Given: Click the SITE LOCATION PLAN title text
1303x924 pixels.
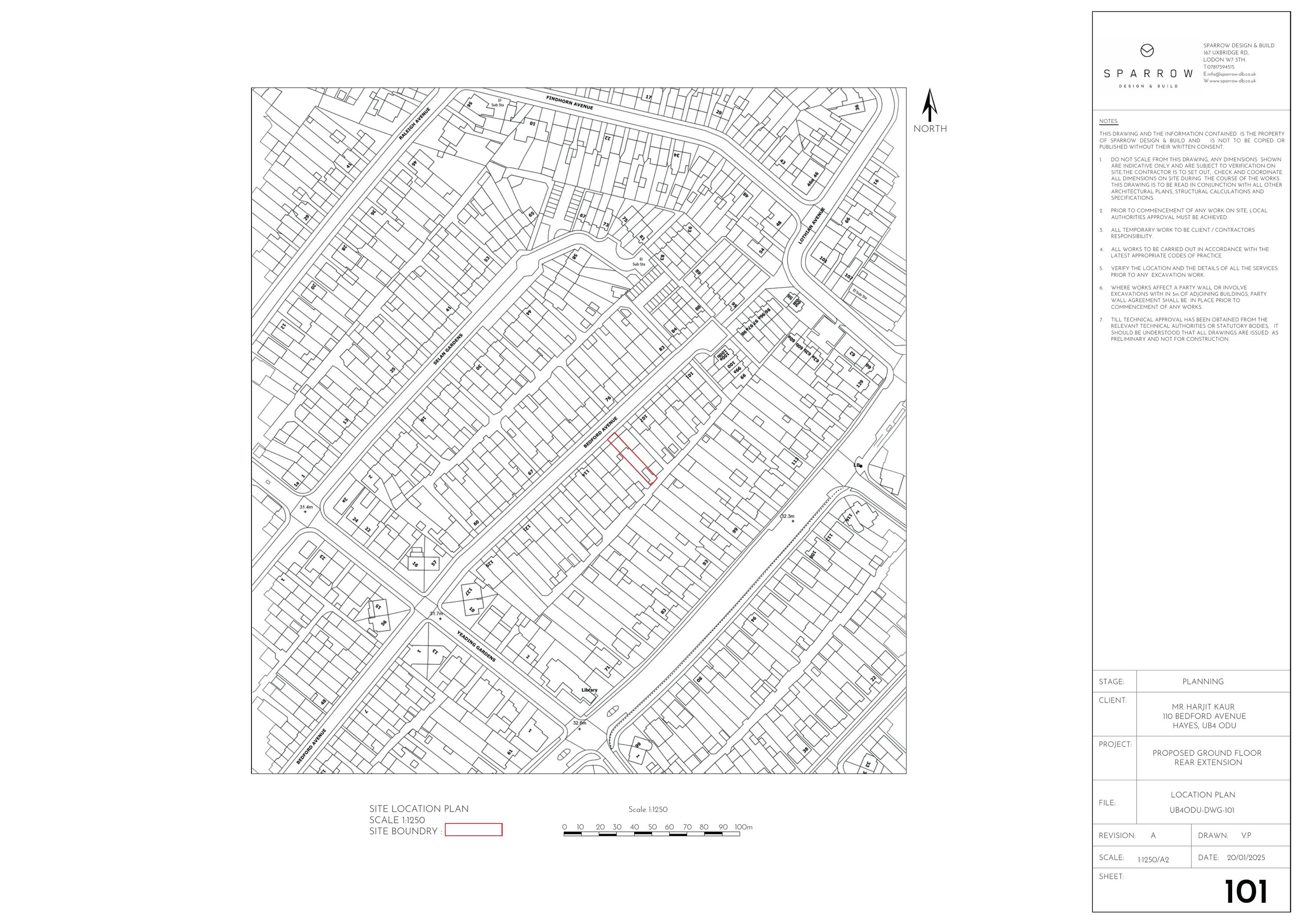Looking at the screenshot, I should point(419,809).
